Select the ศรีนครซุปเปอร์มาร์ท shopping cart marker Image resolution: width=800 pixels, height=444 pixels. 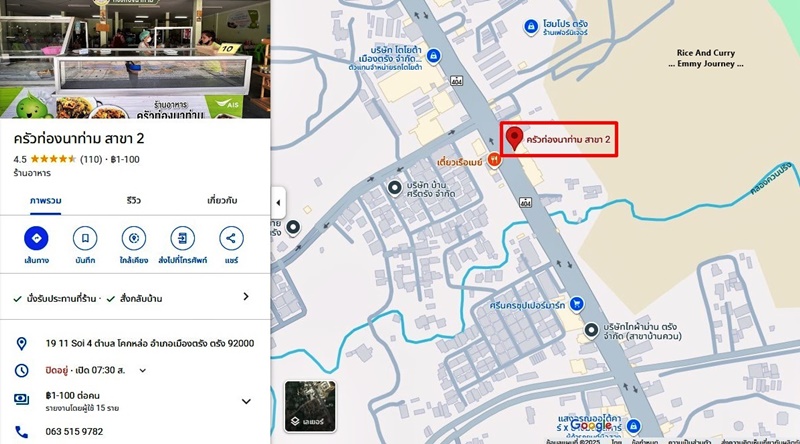pyautogui.click(x=577, y=304)
